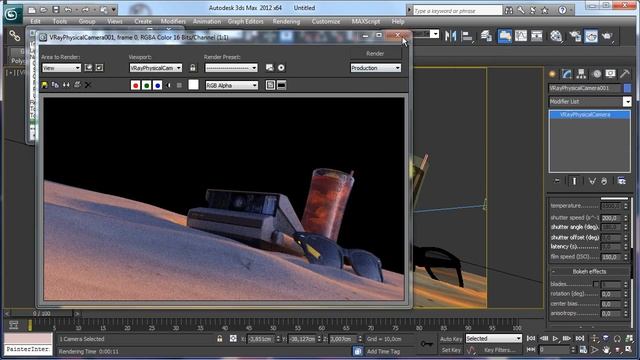Toggle the Selection Lock padlock in status bar
640x360 pixels.
click(220, 339)
